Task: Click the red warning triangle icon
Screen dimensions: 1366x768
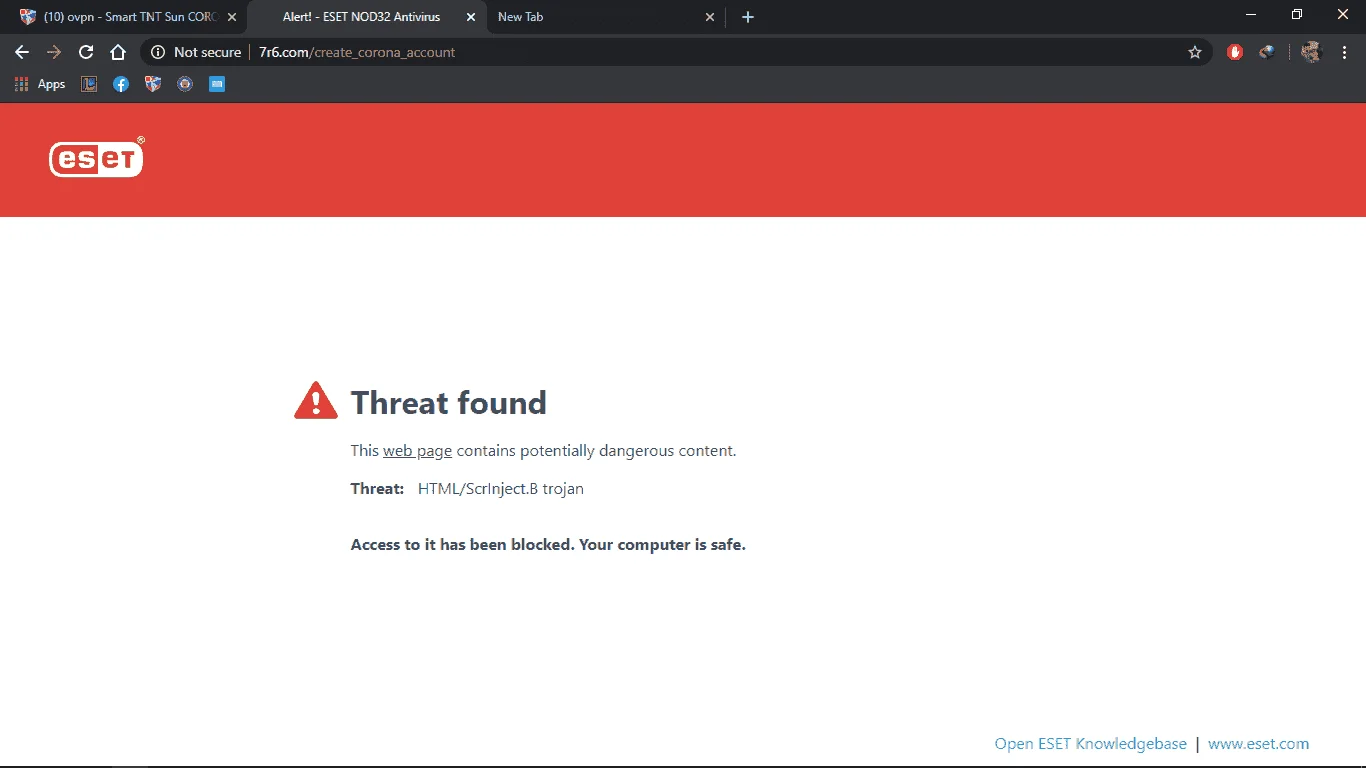Action: [316, 400]
